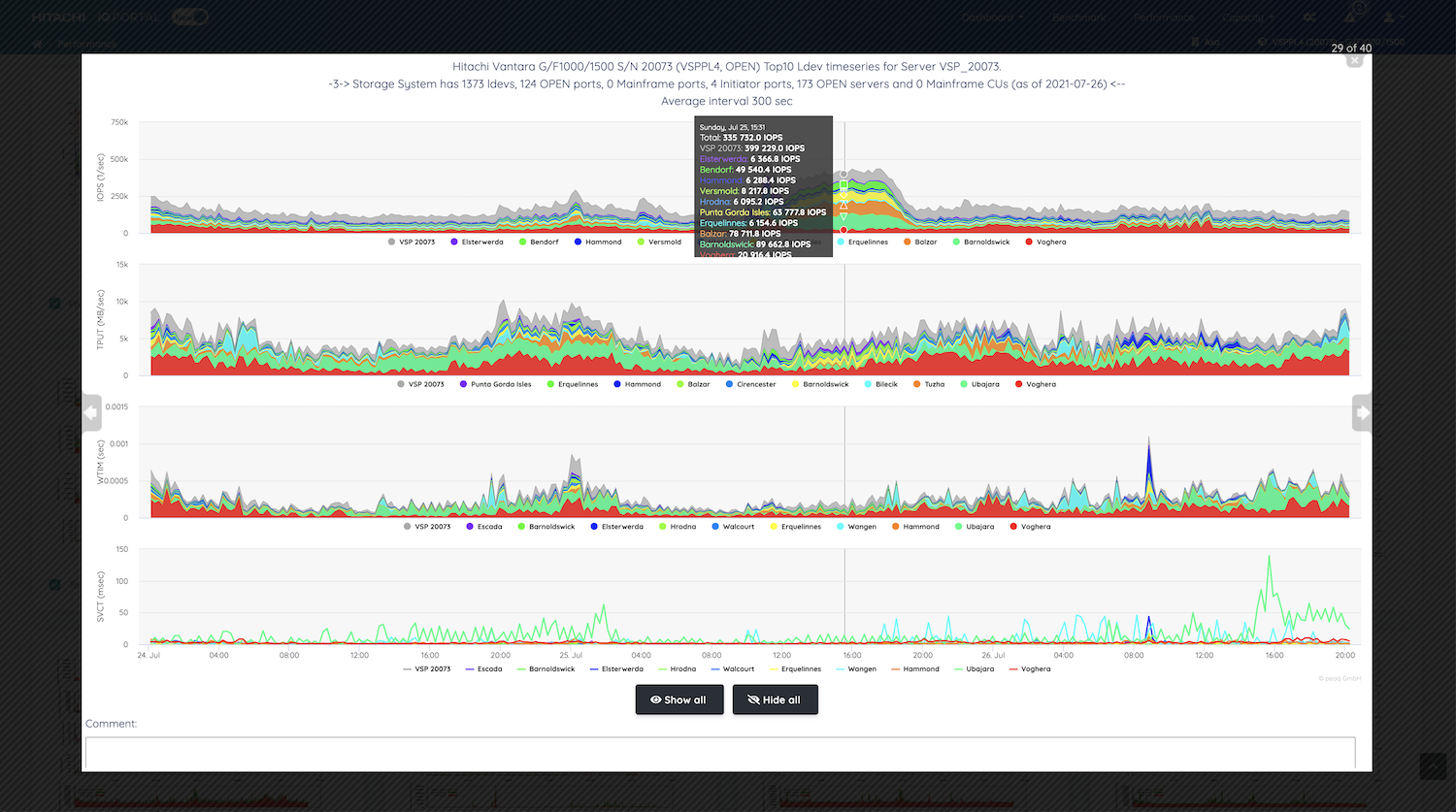Screen dimensions: 1456x812
Task: Open the Performance menu item in the top bar
Action: 1164,17
